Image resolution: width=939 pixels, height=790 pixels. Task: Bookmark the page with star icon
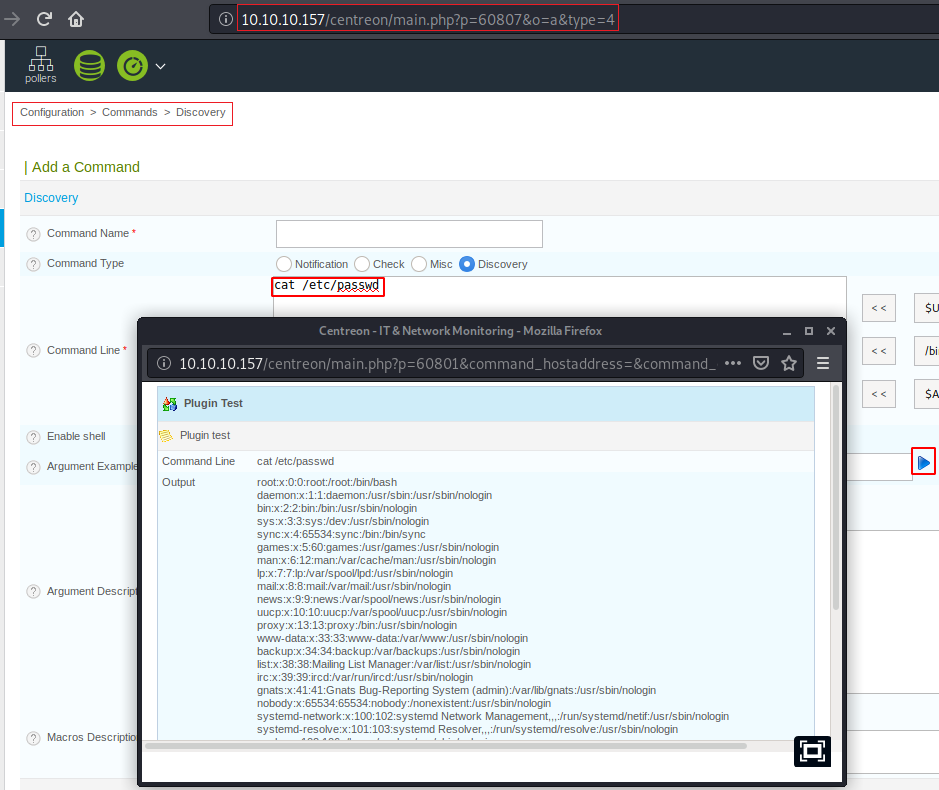click(x=789, y=363)
